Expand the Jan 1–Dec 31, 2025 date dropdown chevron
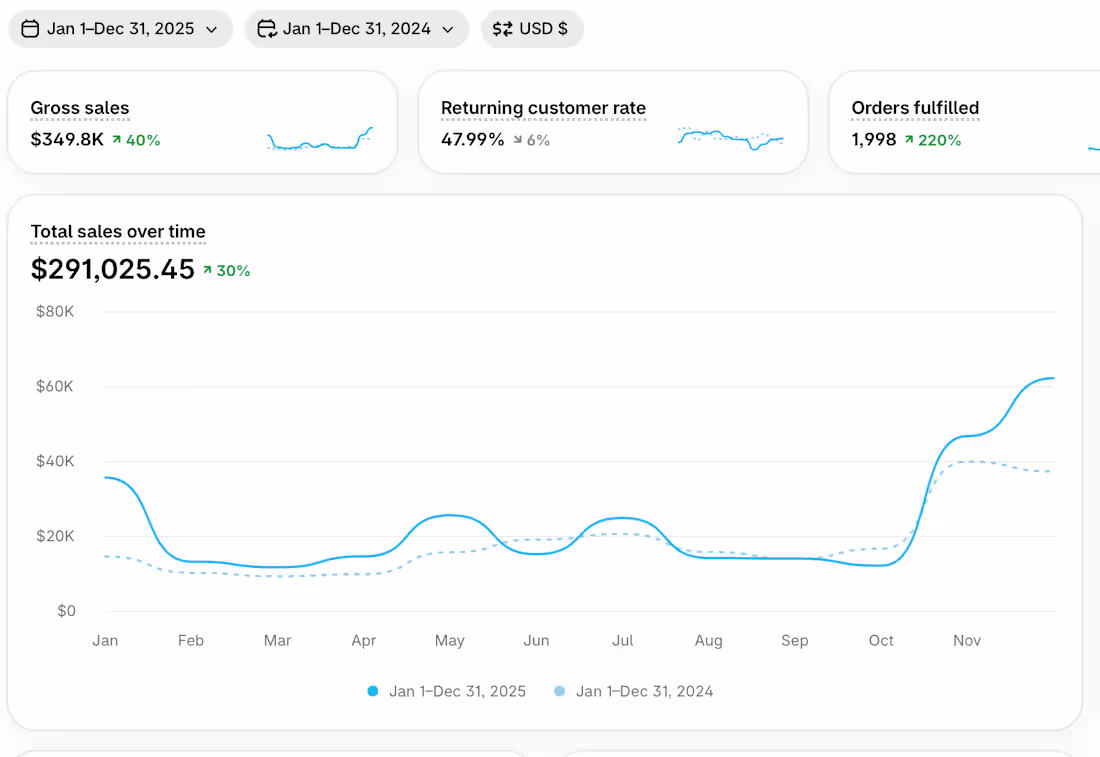The width and height of the screenshot is (1100, 757). (211, 29)
